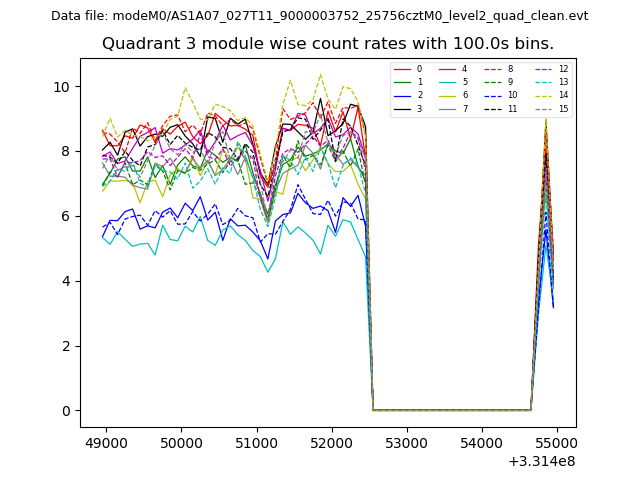Click the y-axis tick label 10

(x=62, y=87)
